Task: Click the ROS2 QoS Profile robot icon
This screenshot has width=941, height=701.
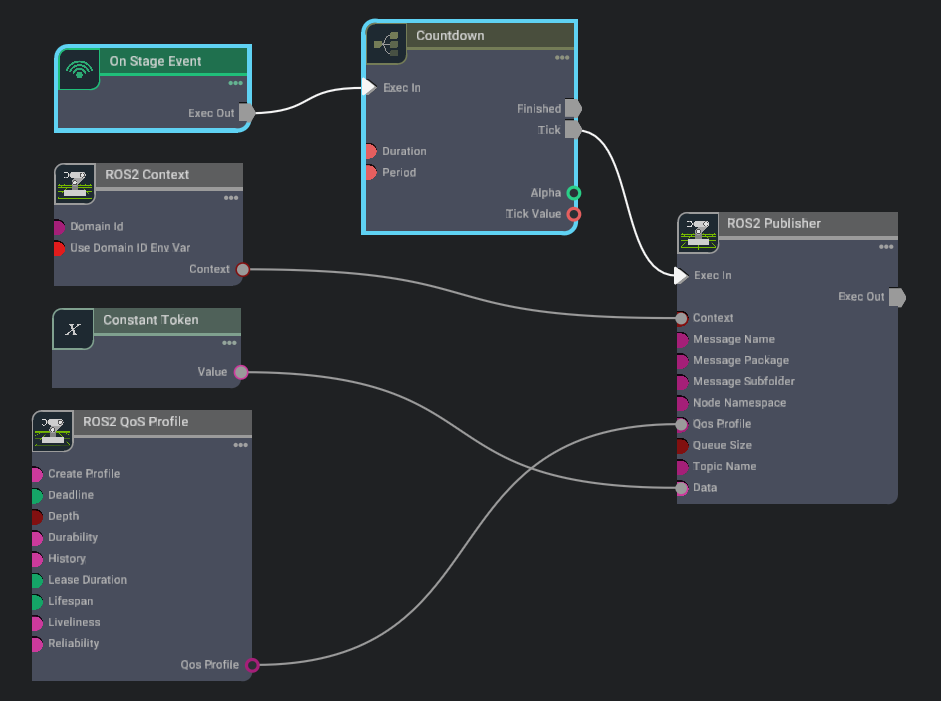Action: pos(52,430)
